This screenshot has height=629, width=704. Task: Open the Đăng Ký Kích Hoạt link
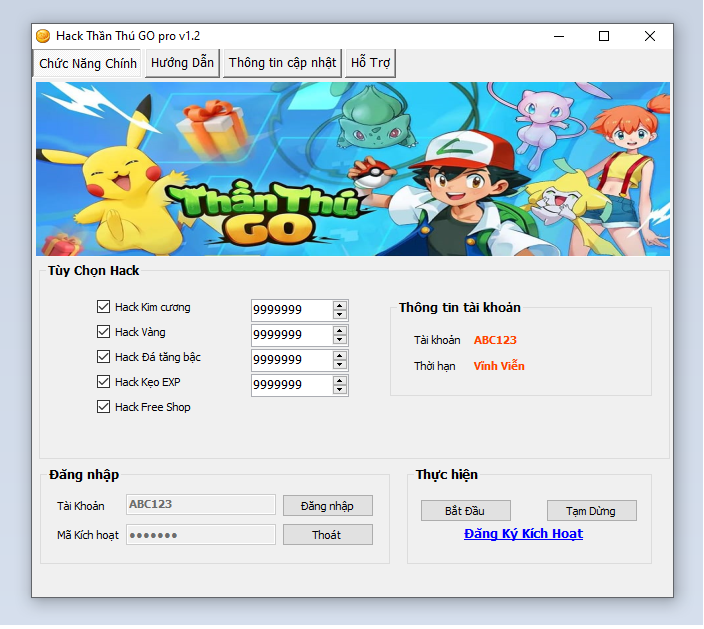tap(523, 534)
